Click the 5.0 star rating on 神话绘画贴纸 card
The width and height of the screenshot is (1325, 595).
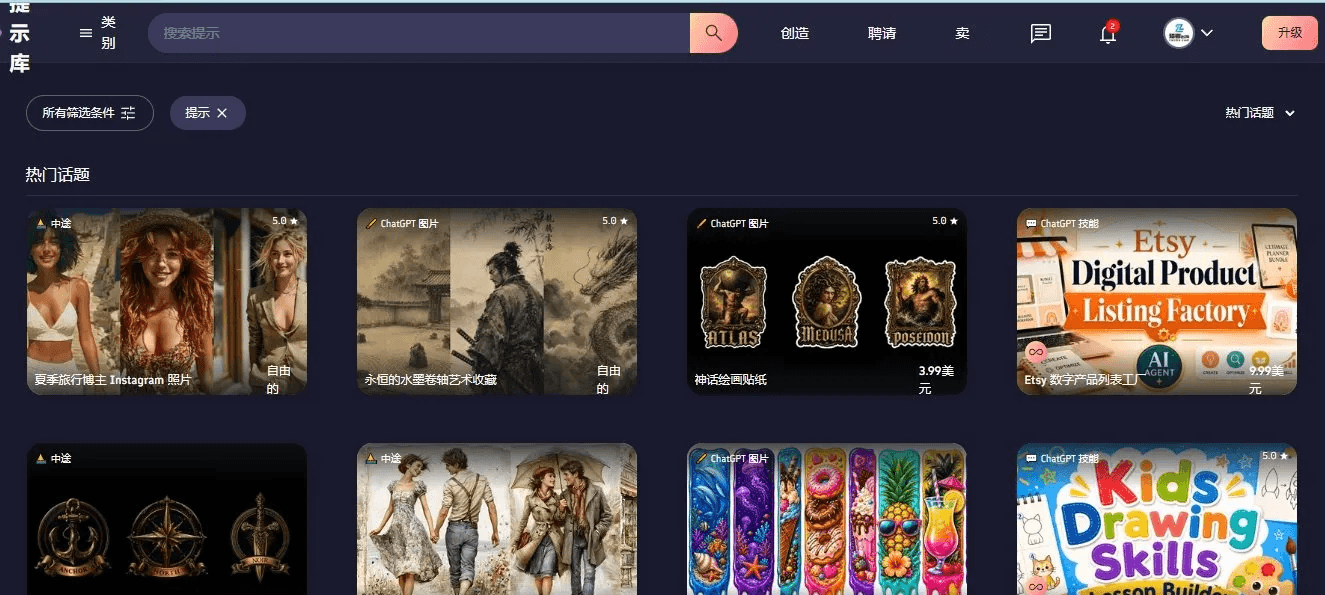click(945, 221)
